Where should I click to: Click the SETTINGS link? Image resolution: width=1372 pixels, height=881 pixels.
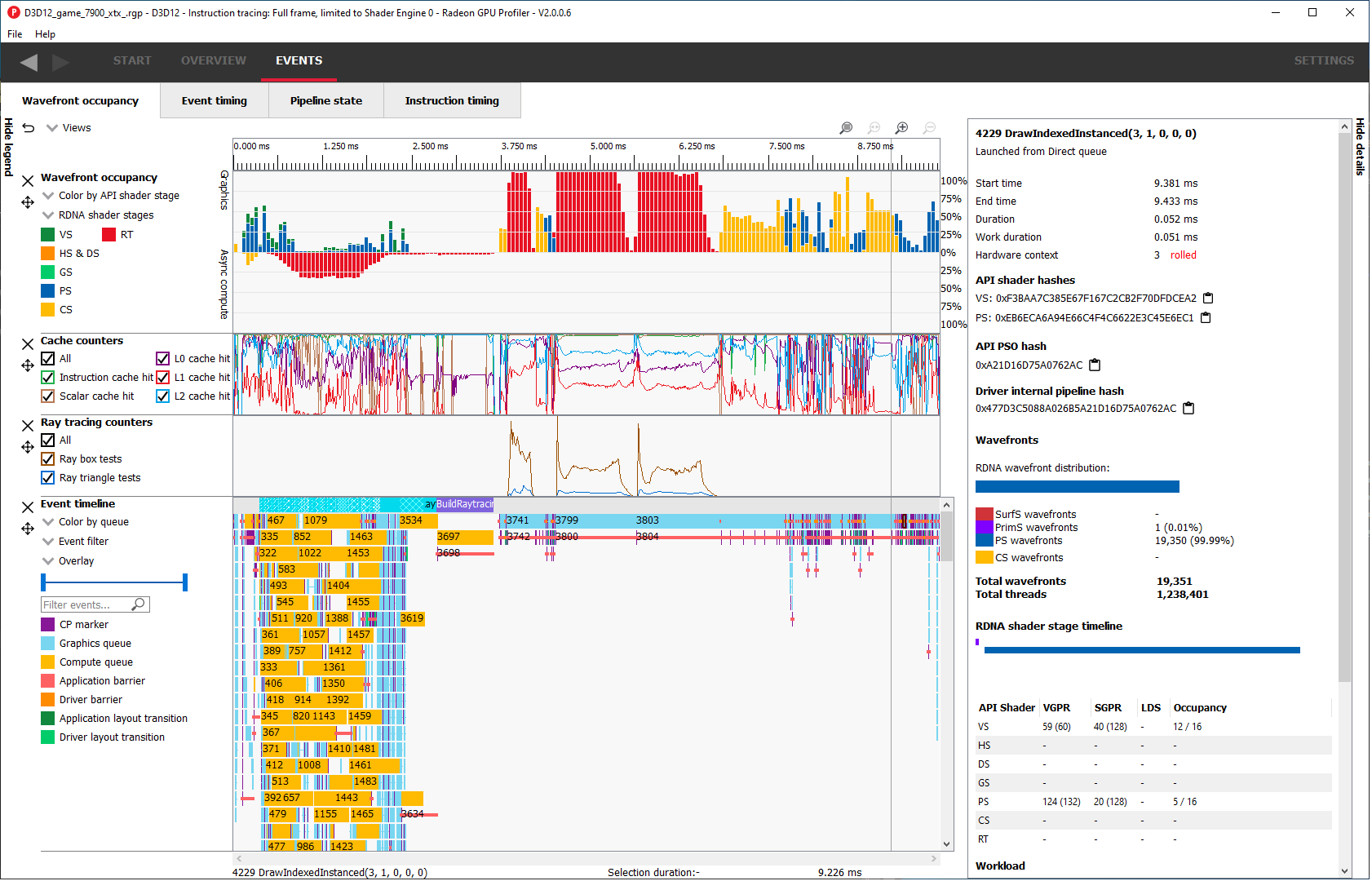point(1323,60)
